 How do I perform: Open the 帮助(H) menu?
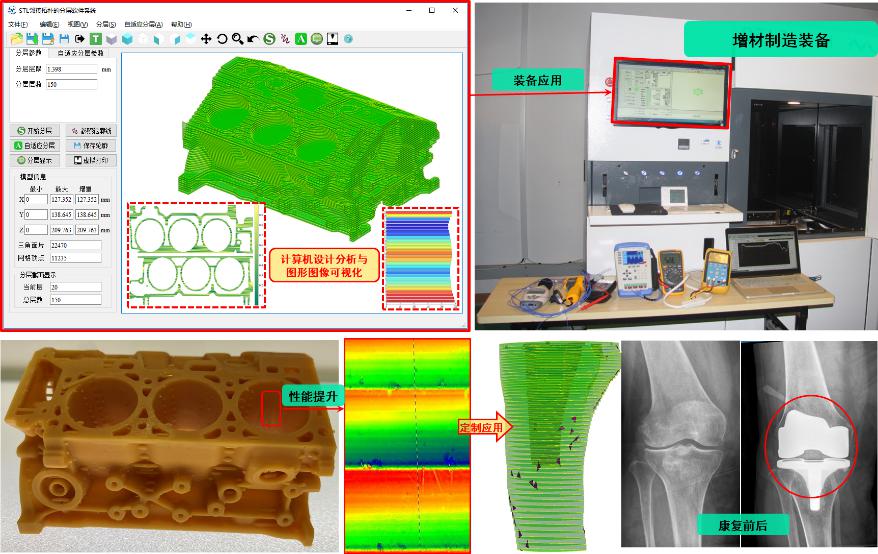point(182,23)
